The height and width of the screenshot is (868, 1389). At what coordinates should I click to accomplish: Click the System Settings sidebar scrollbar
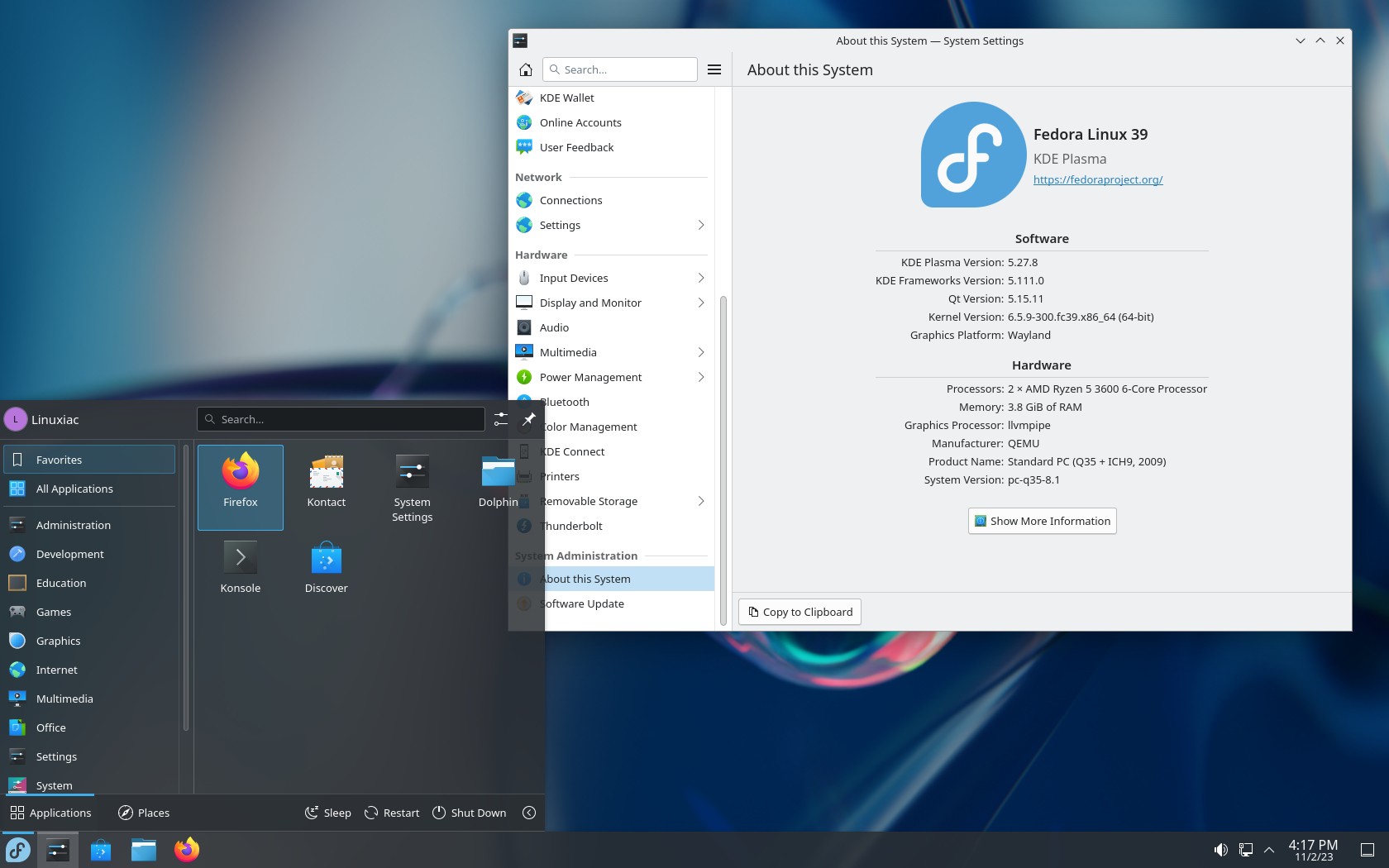point(723,460)
